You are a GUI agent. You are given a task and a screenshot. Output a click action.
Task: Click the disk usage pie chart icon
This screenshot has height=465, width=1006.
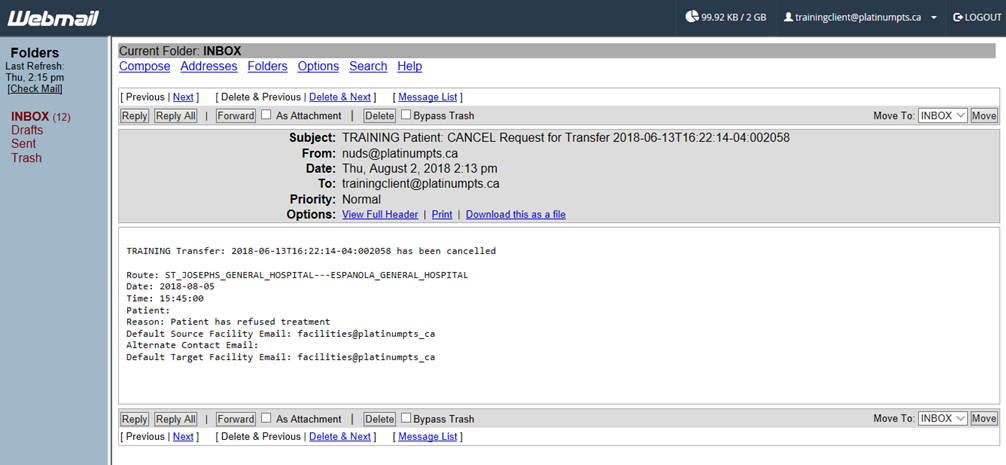click(692, 17)
